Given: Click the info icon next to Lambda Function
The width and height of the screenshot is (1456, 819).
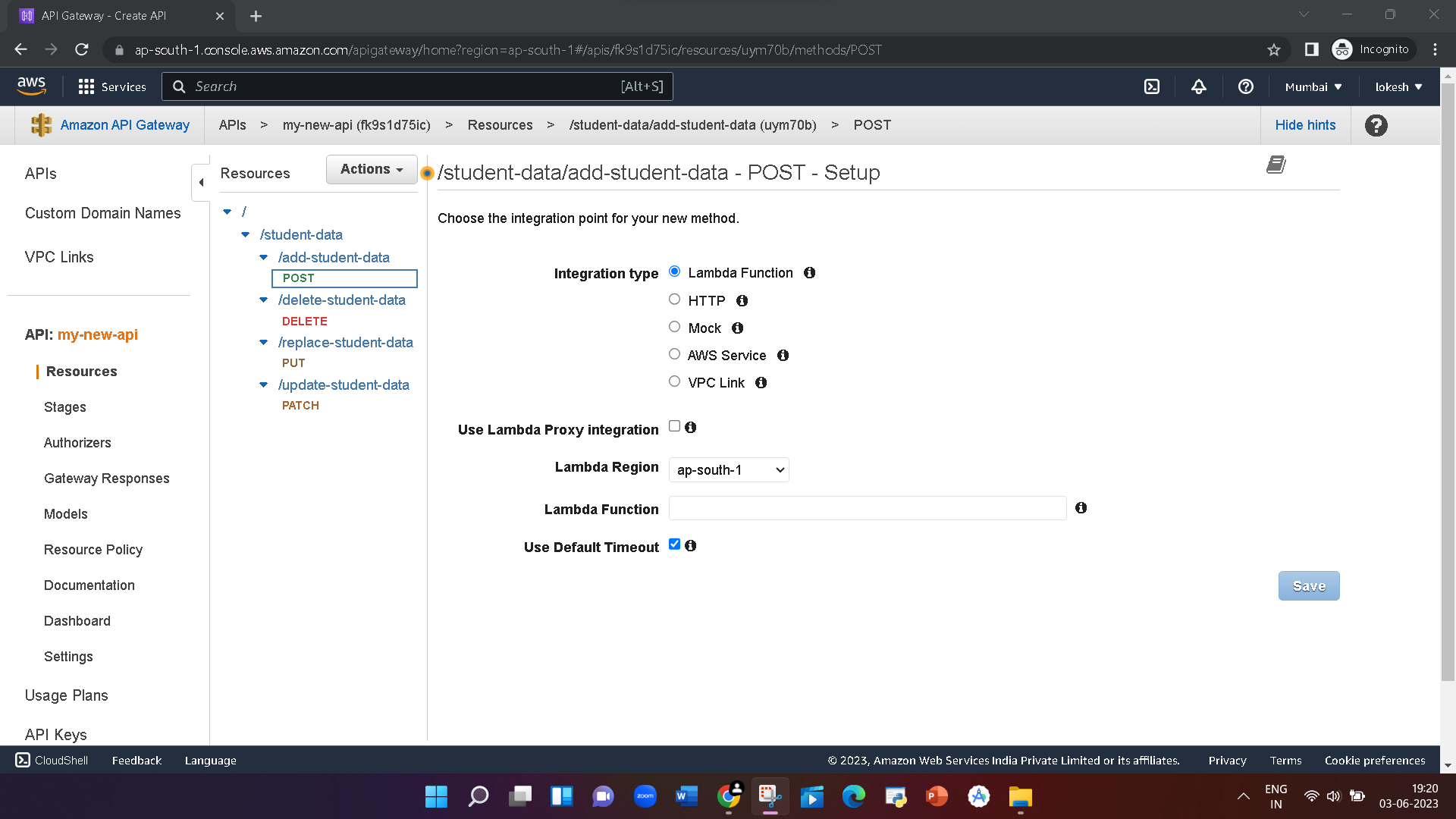Looking at the screenshot, I should click(x=809, y=272).
